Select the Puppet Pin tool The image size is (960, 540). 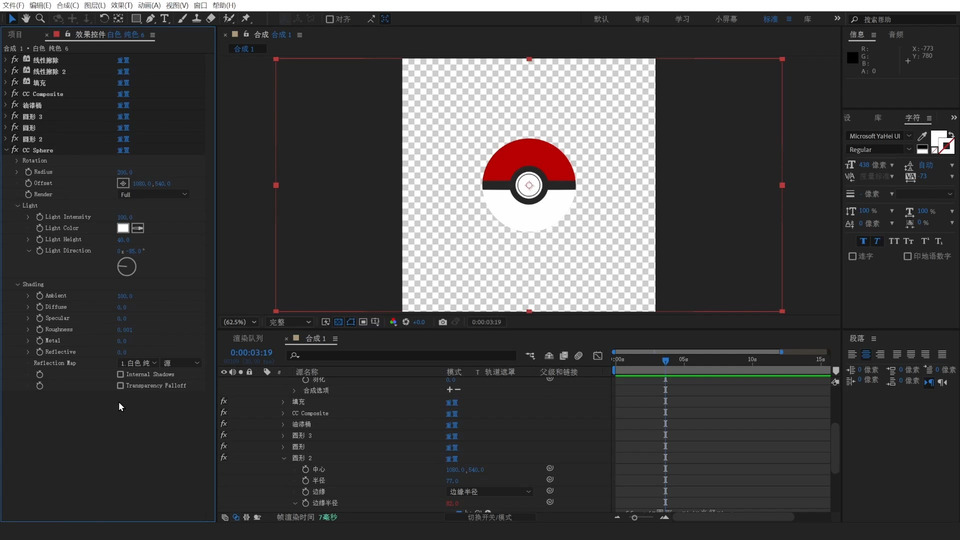[245, 18]
